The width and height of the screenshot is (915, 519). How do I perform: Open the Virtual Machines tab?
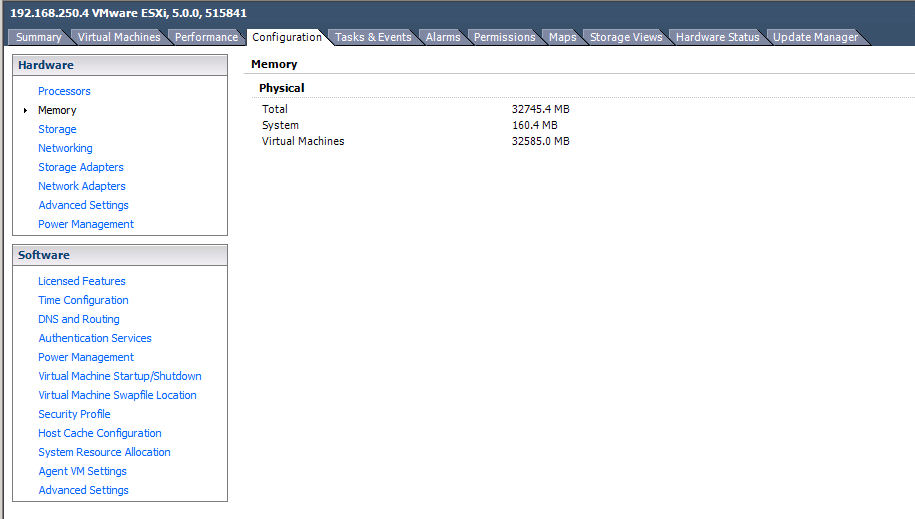119,37
